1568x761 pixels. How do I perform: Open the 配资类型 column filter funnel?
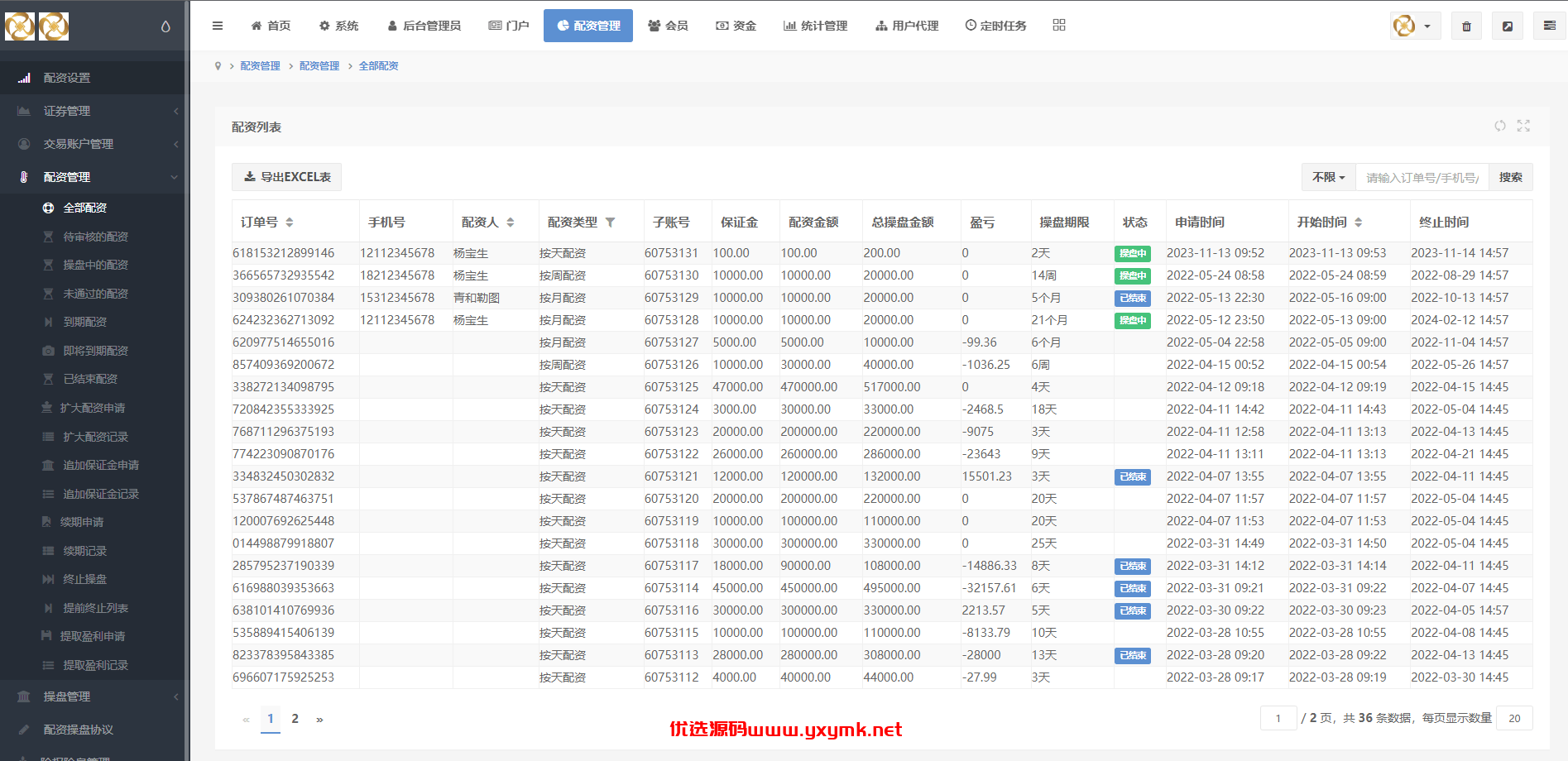611,223
